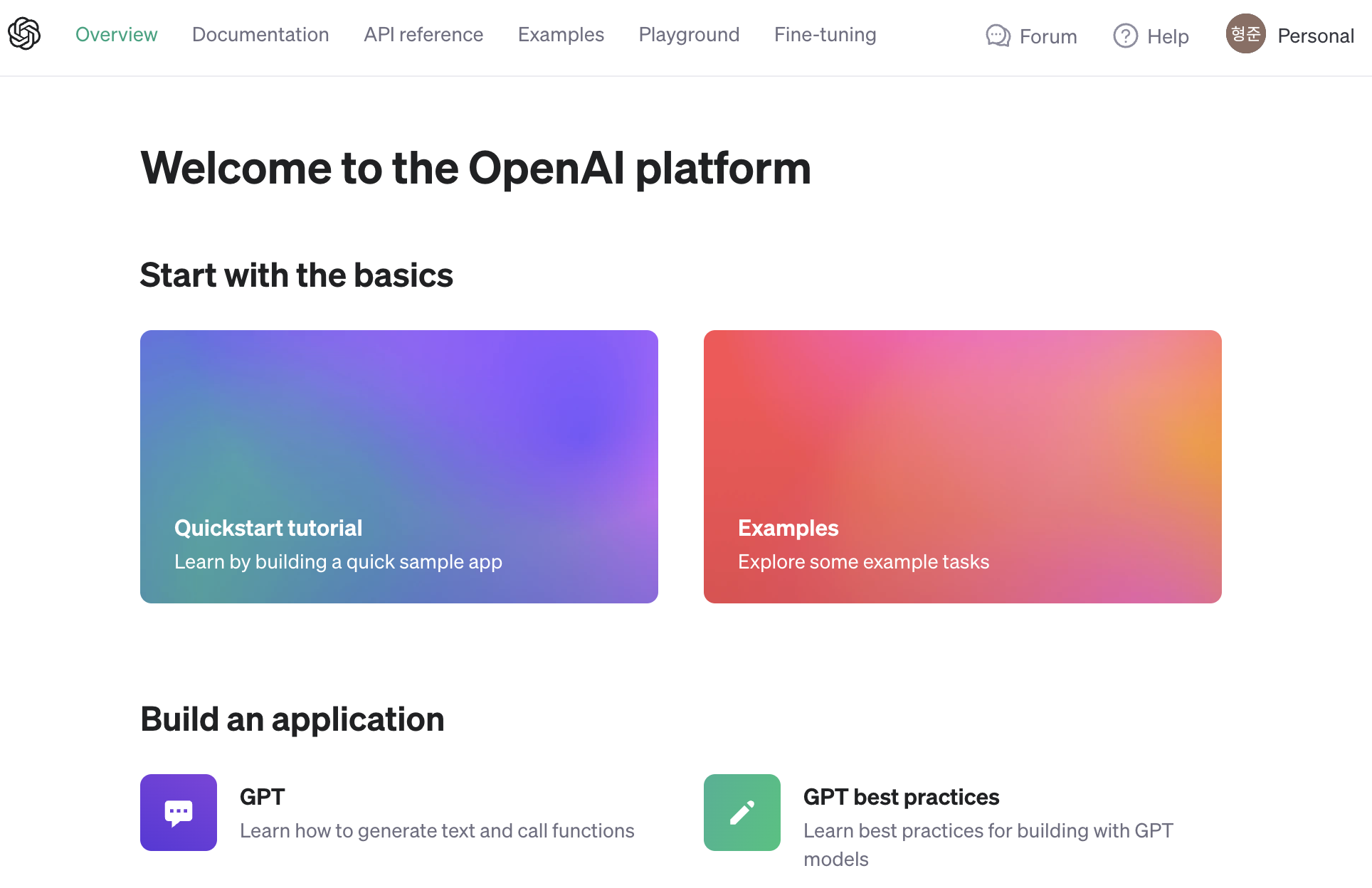Open the API reference page
1372x888 pixels.
[423, 34]
